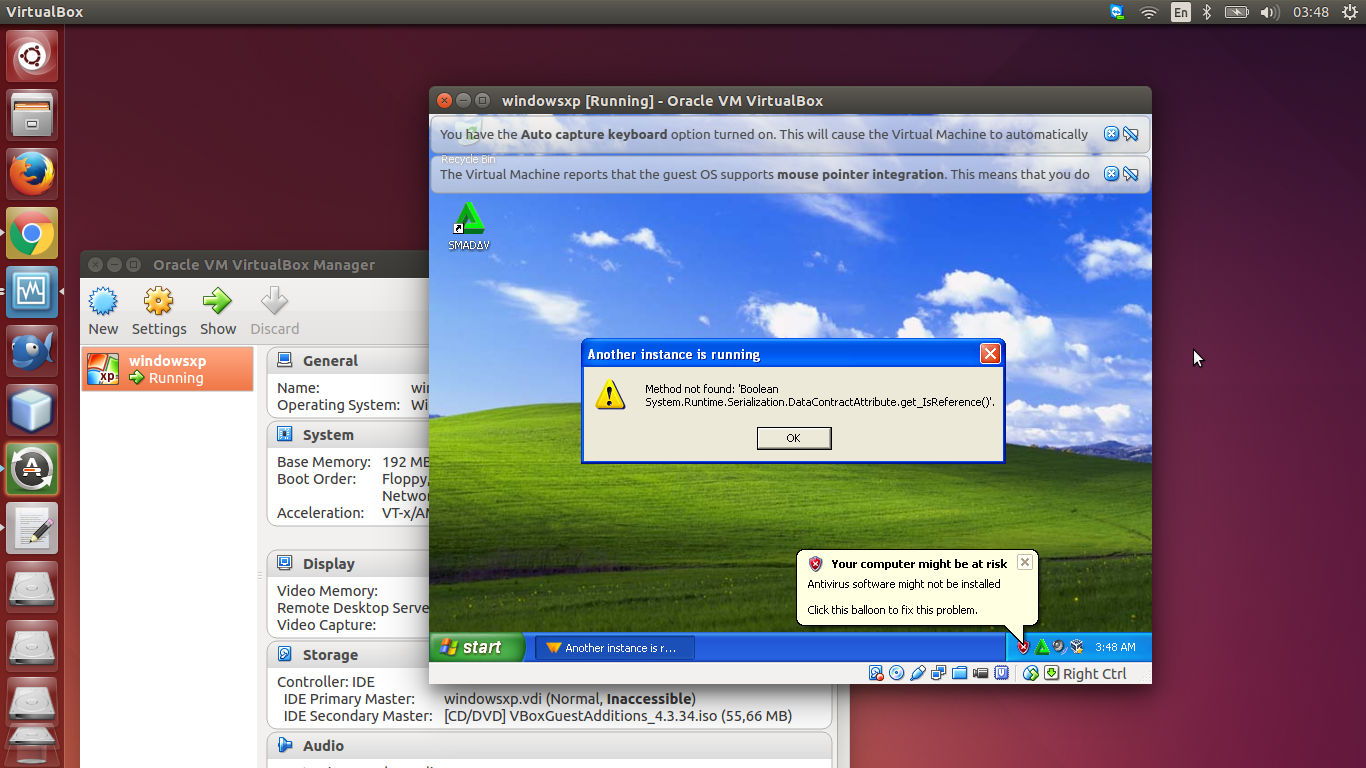This screenshot has height=768, width=1366.
Task: Click the battery indicator in top panel
Action: (x=1237, y=12)
